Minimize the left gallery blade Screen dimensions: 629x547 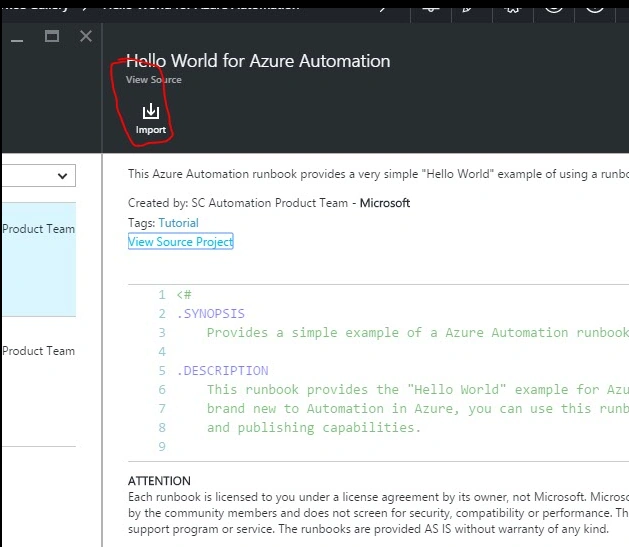click(x=17, y=40)
